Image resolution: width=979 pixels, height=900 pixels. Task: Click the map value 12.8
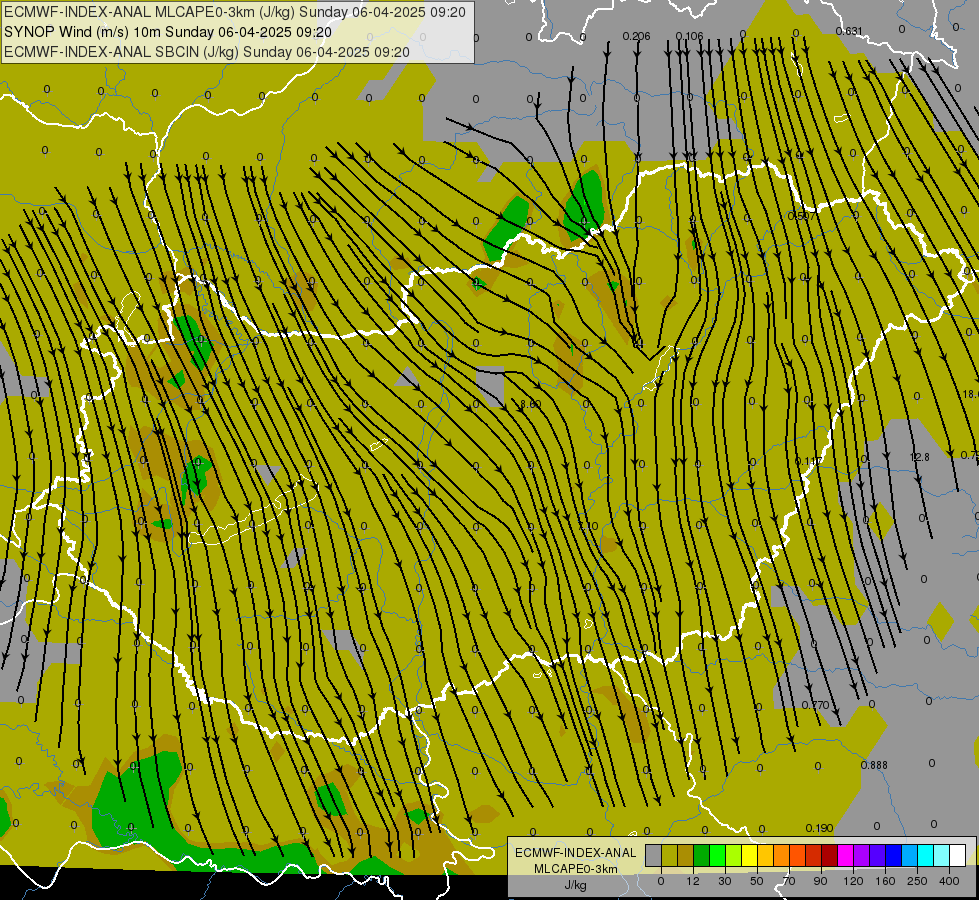pos(920,457)
